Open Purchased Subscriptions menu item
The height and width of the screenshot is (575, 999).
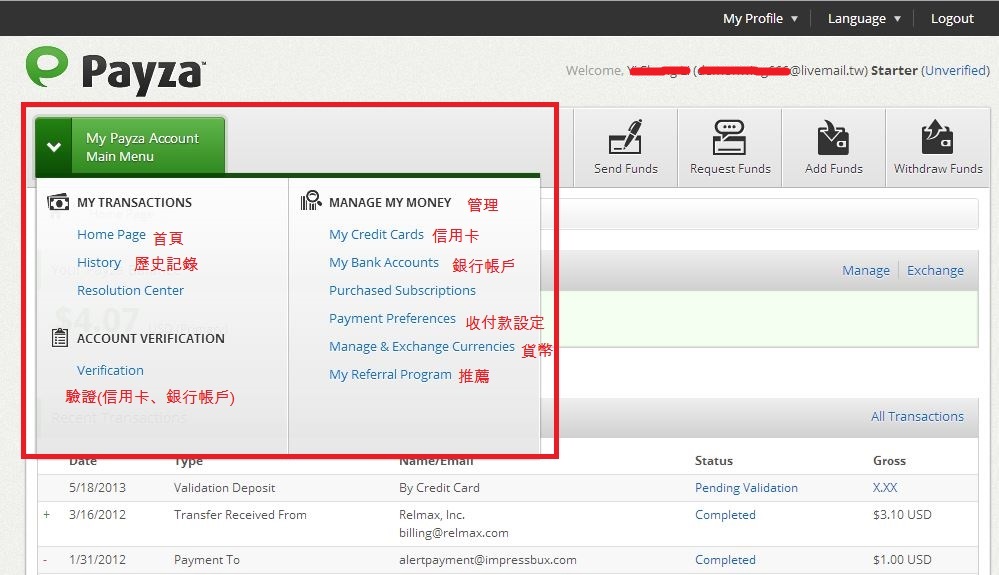402,290
